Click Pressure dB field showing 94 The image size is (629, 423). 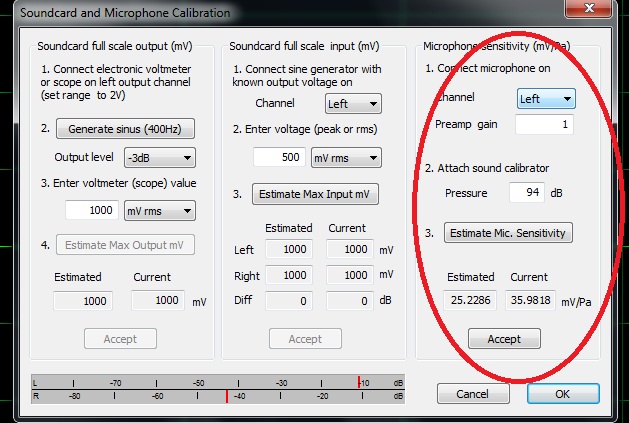click(x=527, y=193)
